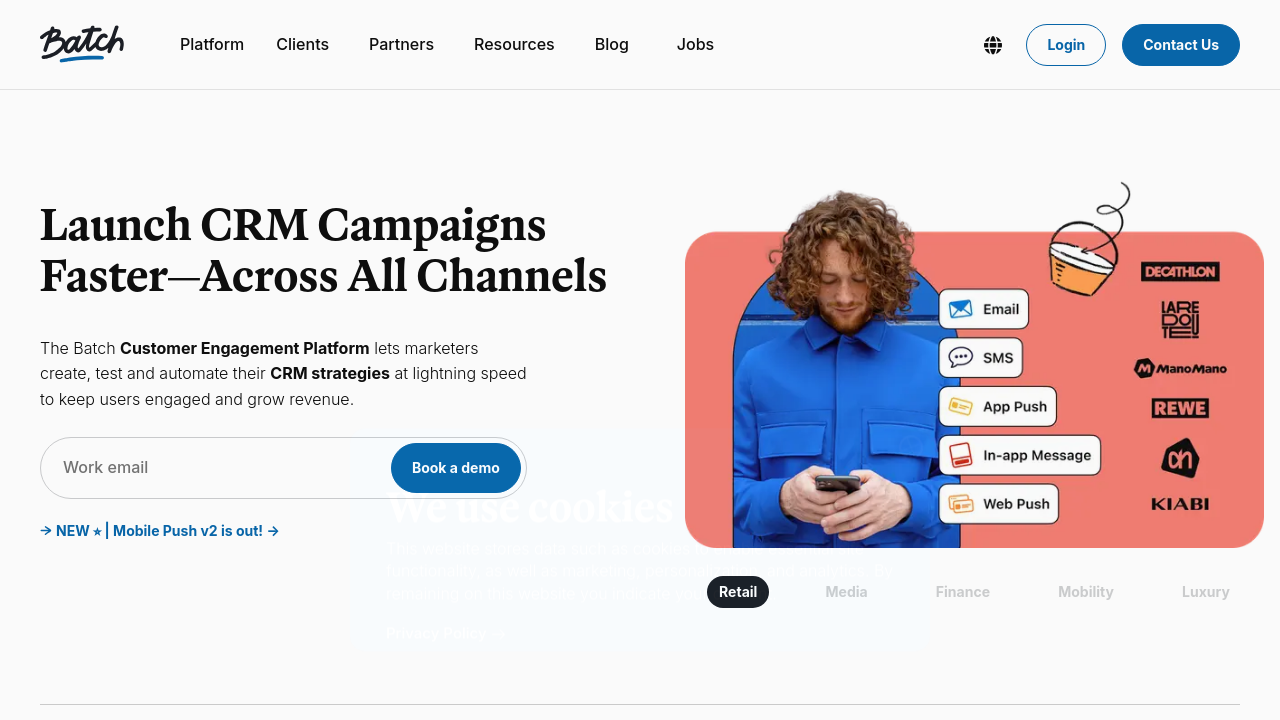
Task: Click the Decathlon logo
Action: [x=1180, y=271]
